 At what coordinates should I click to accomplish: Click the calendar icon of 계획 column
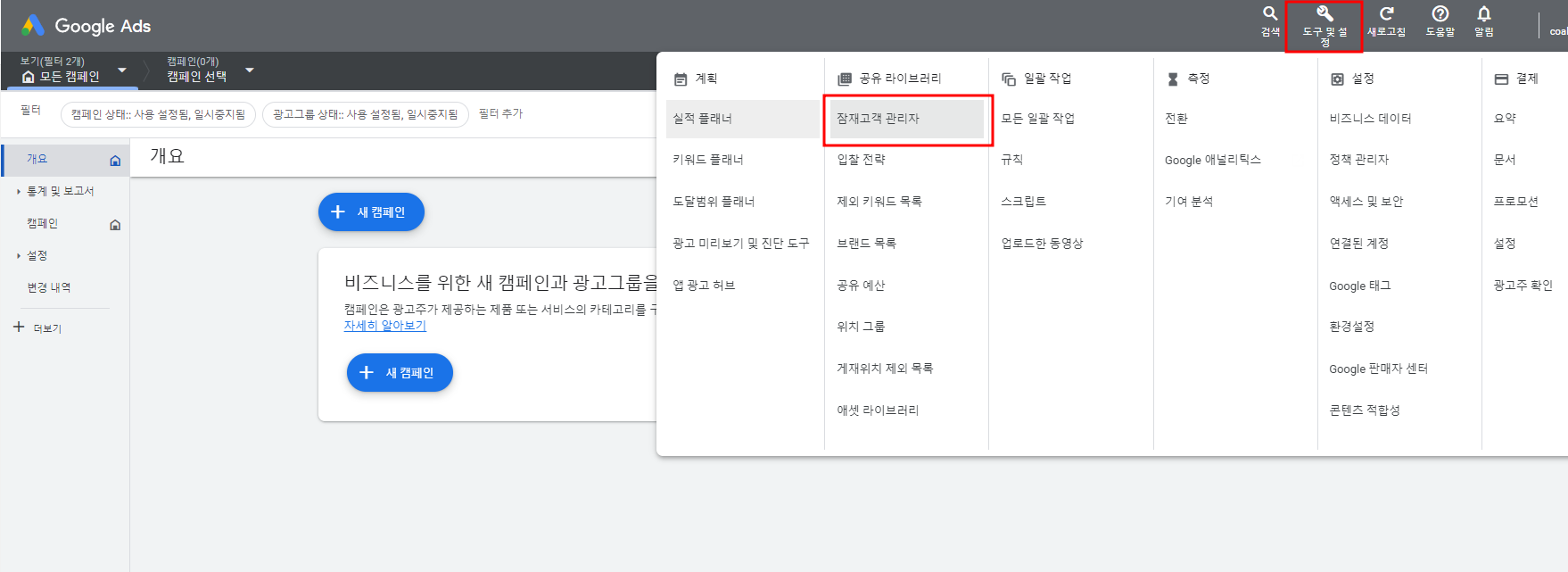[681, 79]
